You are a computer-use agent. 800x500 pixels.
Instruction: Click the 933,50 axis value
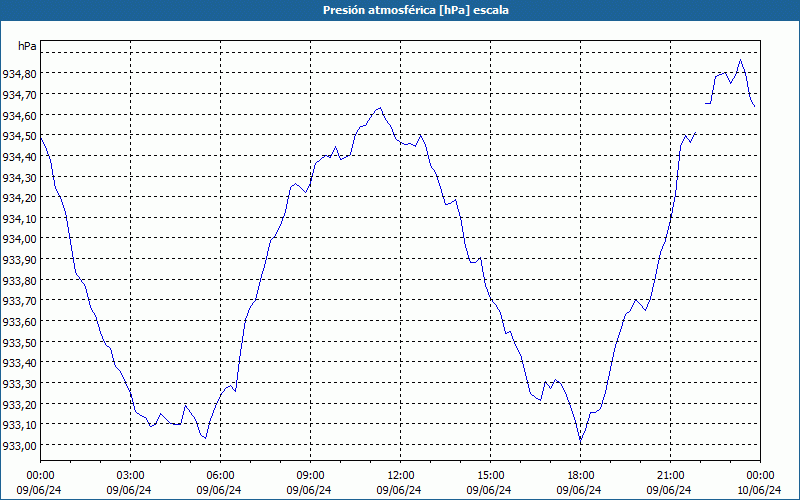coord(19,342)
